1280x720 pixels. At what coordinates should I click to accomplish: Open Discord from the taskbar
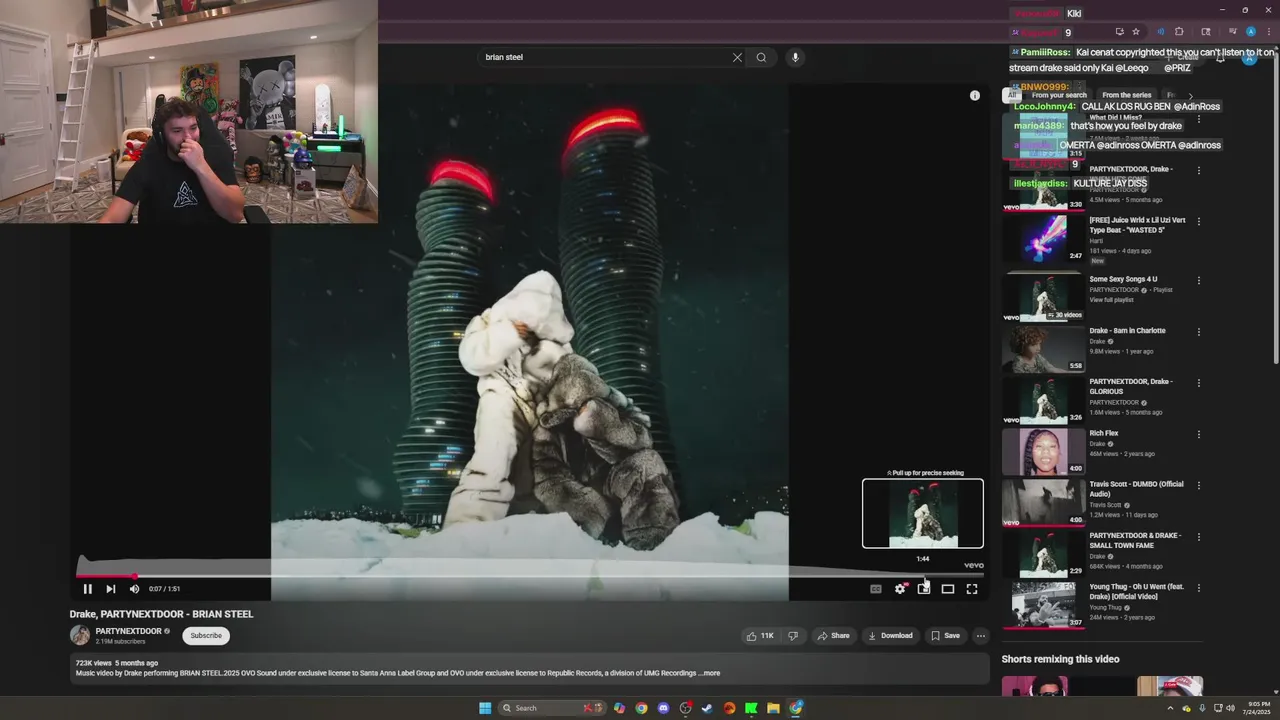(663, 708)
